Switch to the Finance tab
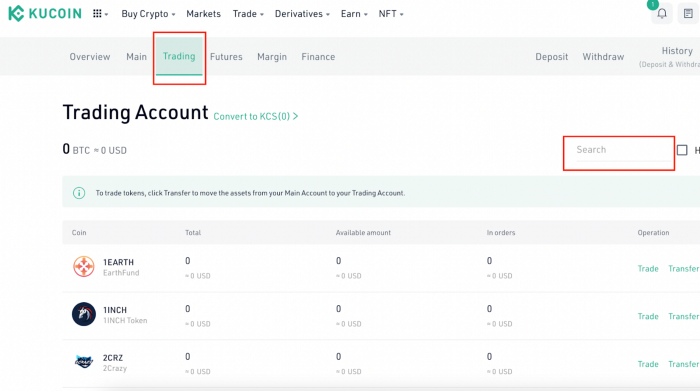The image size is (700, 391). tap(318, 57)
